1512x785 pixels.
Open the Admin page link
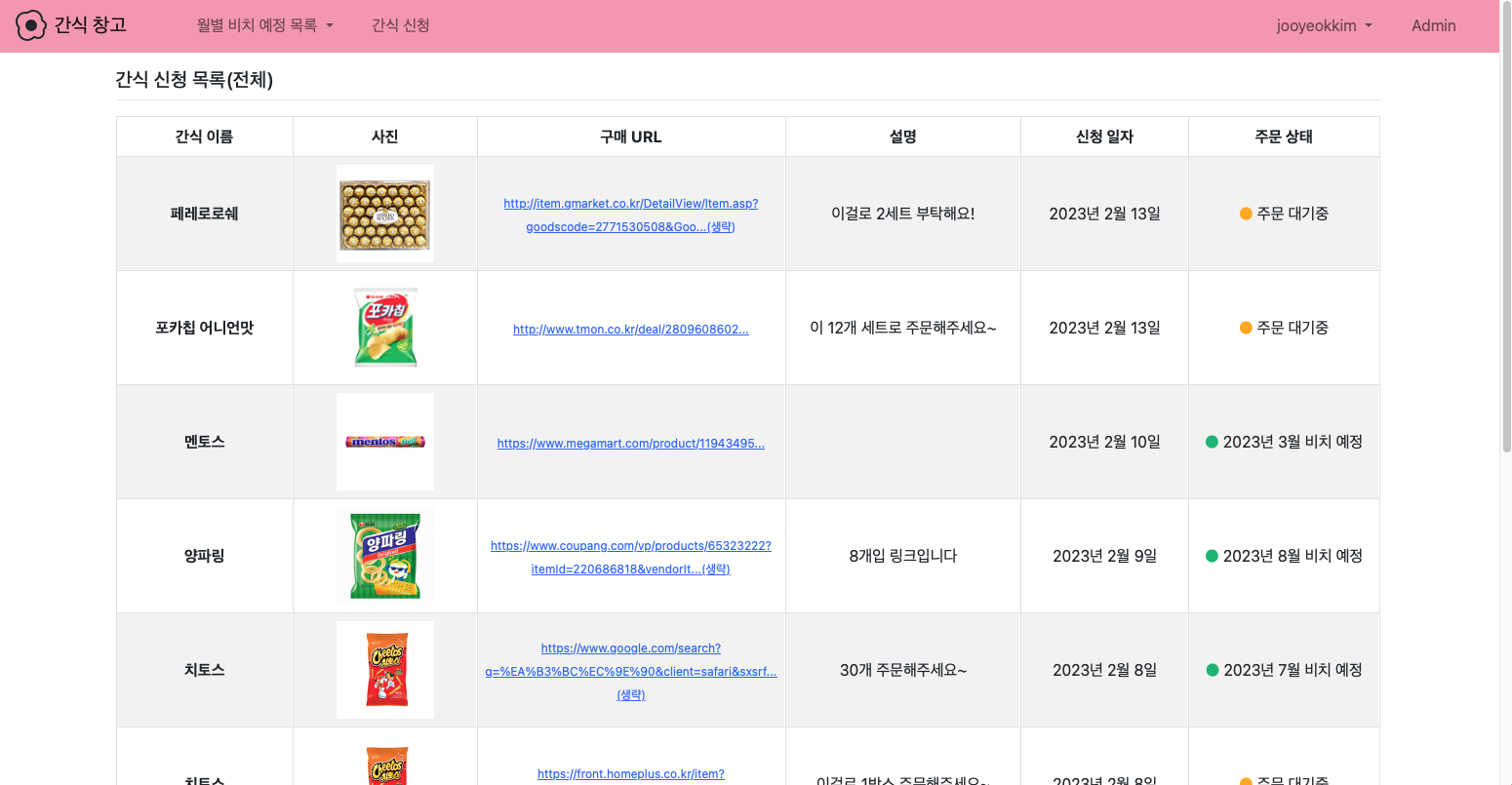click(x=1433, y=26)
